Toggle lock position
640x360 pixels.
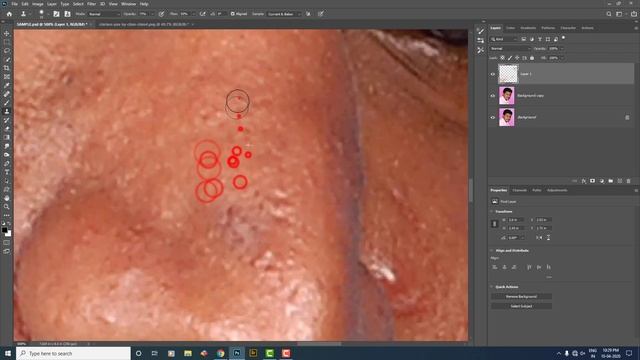tap(517, 58)
